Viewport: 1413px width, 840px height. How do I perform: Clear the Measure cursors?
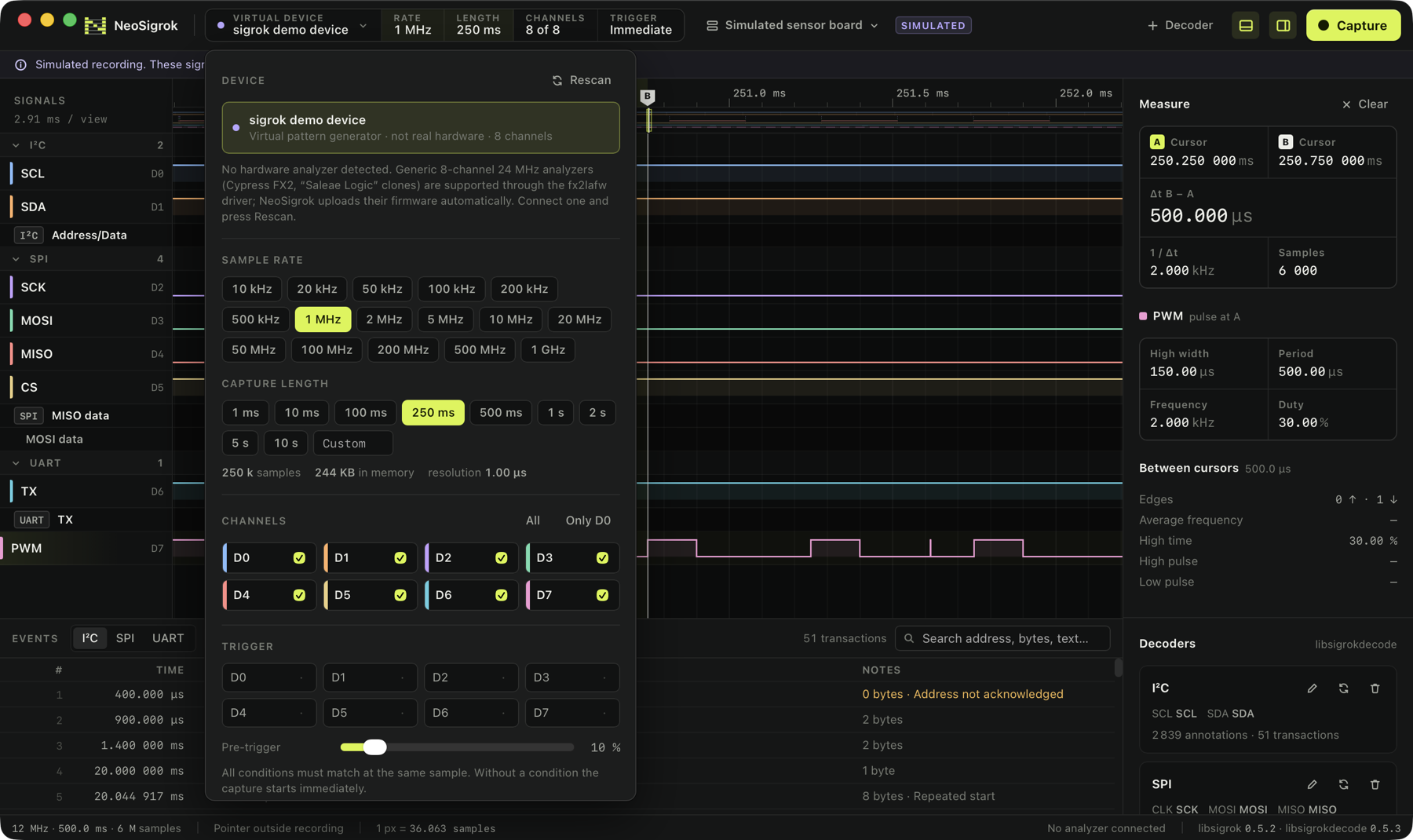[x=1365, y=104]
